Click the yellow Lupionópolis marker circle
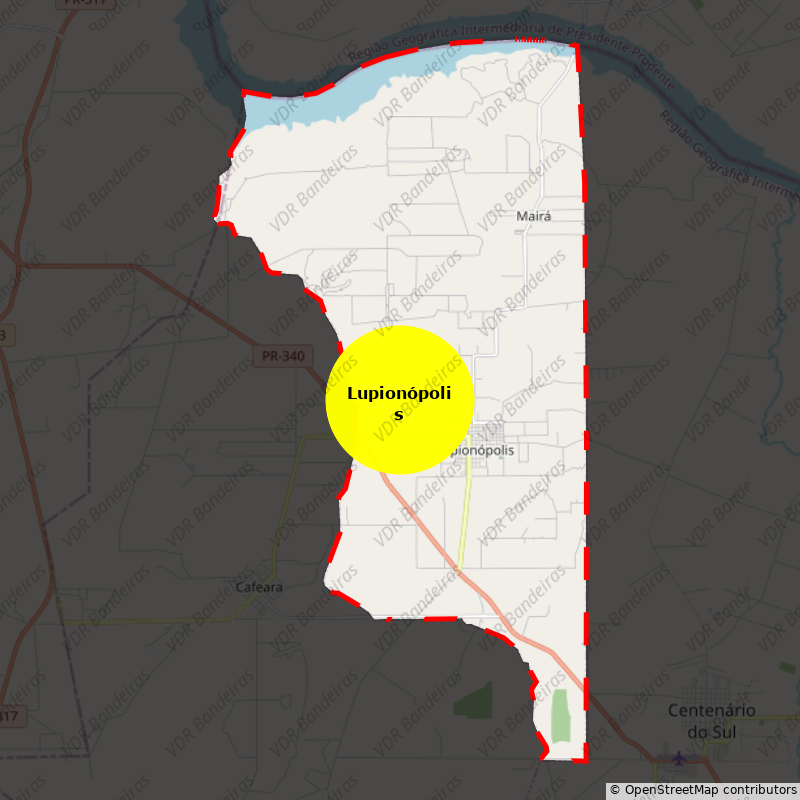Image resolution: width=800 pixels, height=800 pixels. pyautogui.click(x=400, y=400)
